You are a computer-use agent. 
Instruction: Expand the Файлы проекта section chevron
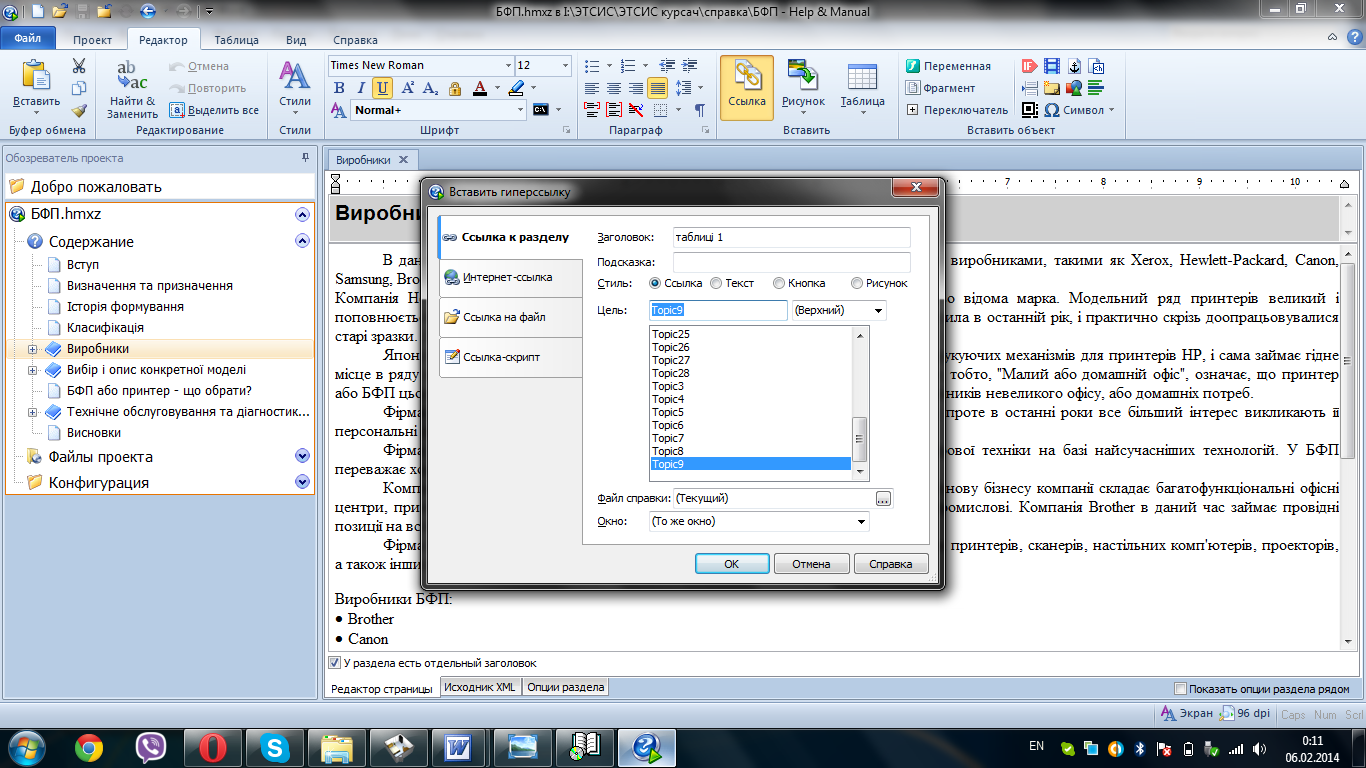303,456
